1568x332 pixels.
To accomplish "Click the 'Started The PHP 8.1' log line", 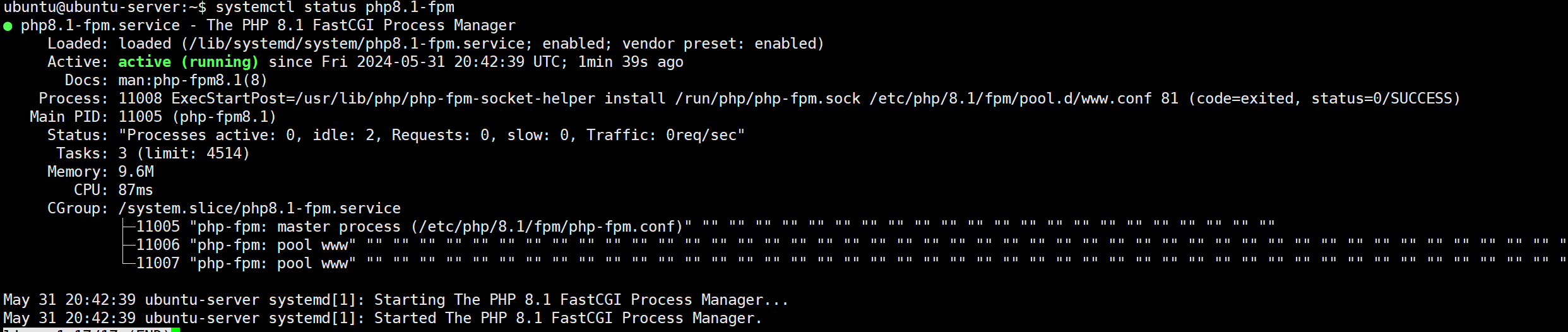I will (382, 318).
